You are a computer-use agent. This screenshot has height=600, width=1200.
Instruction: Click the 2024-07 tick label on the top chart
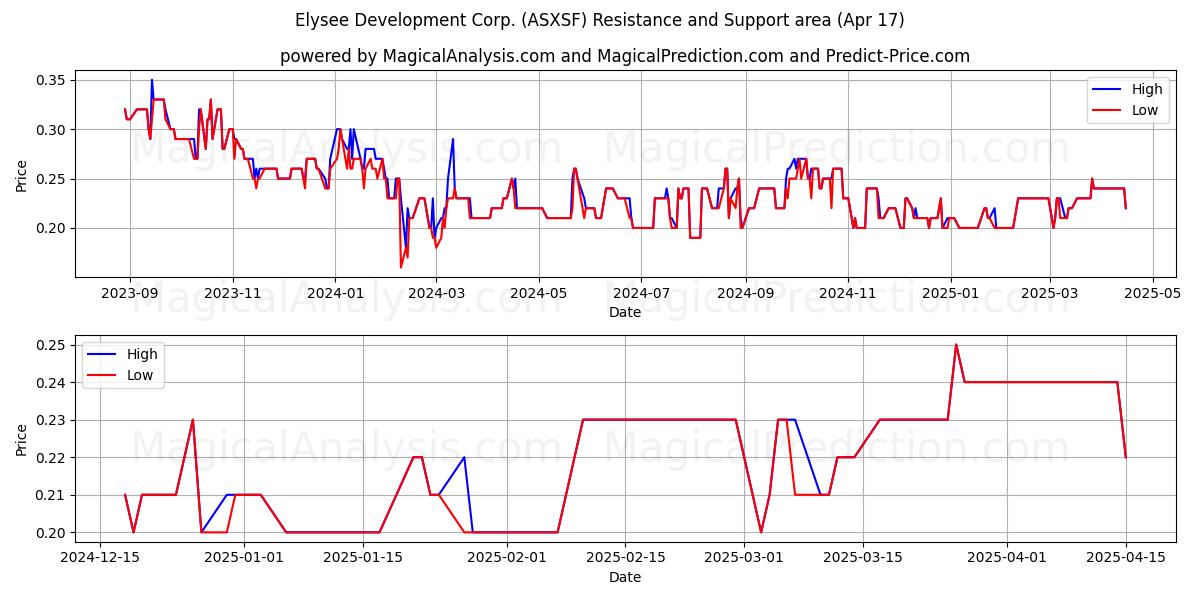pos(640,294)
